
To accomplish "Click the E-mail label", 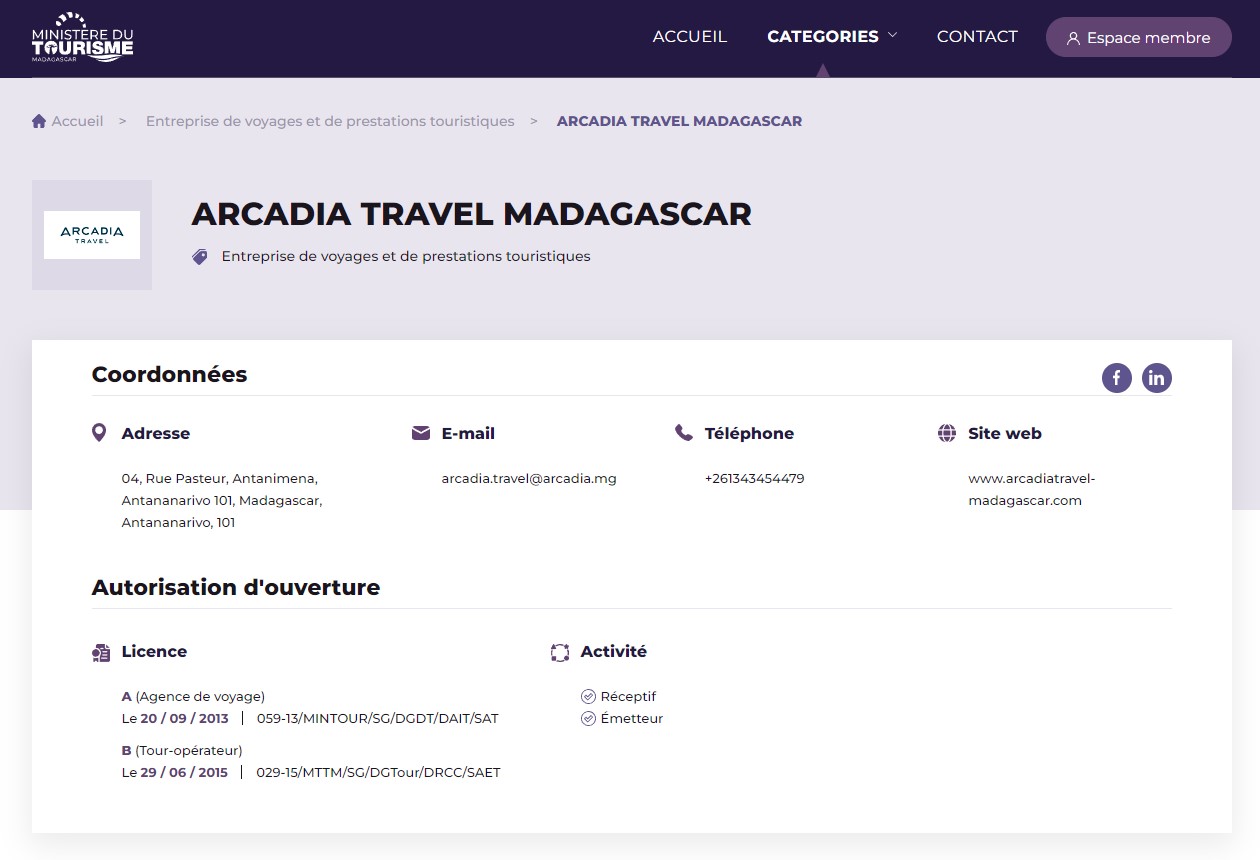I will click(468, 433).
